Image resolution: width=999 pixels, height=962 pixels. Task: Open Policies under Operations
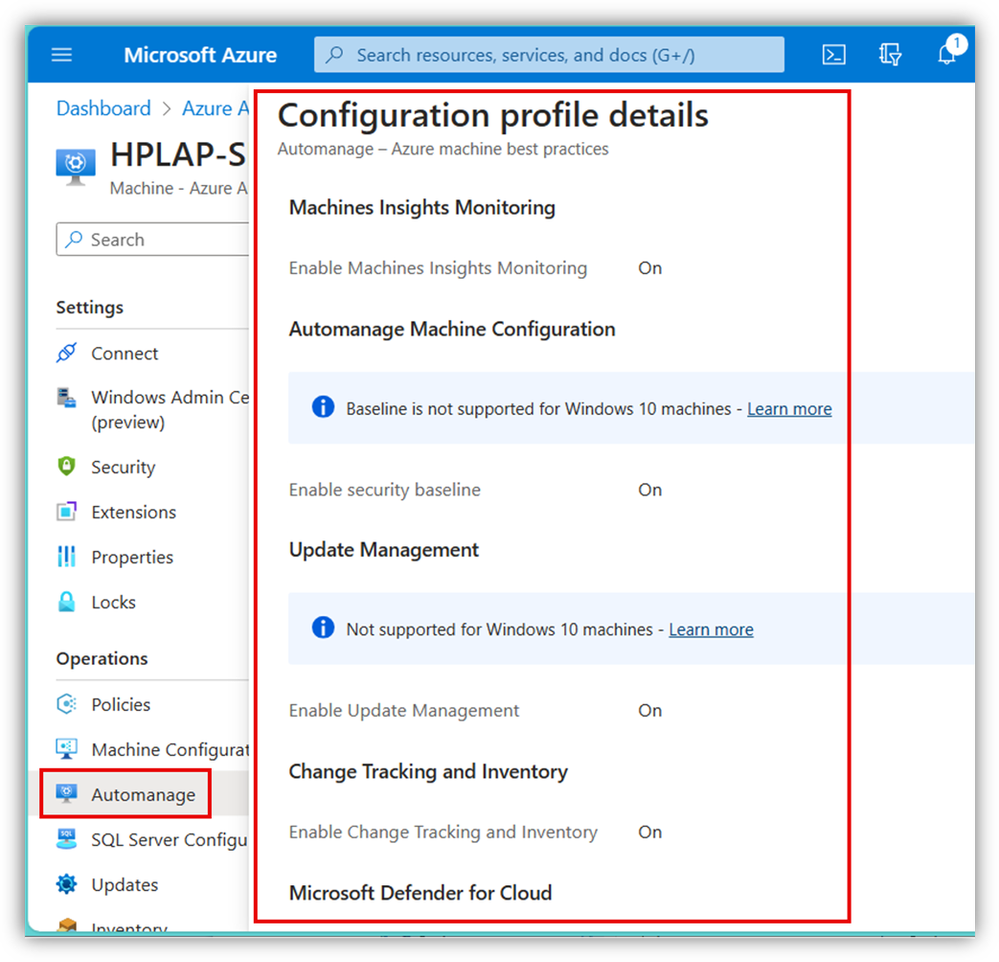pyautogui.click(x=121, y=705)
